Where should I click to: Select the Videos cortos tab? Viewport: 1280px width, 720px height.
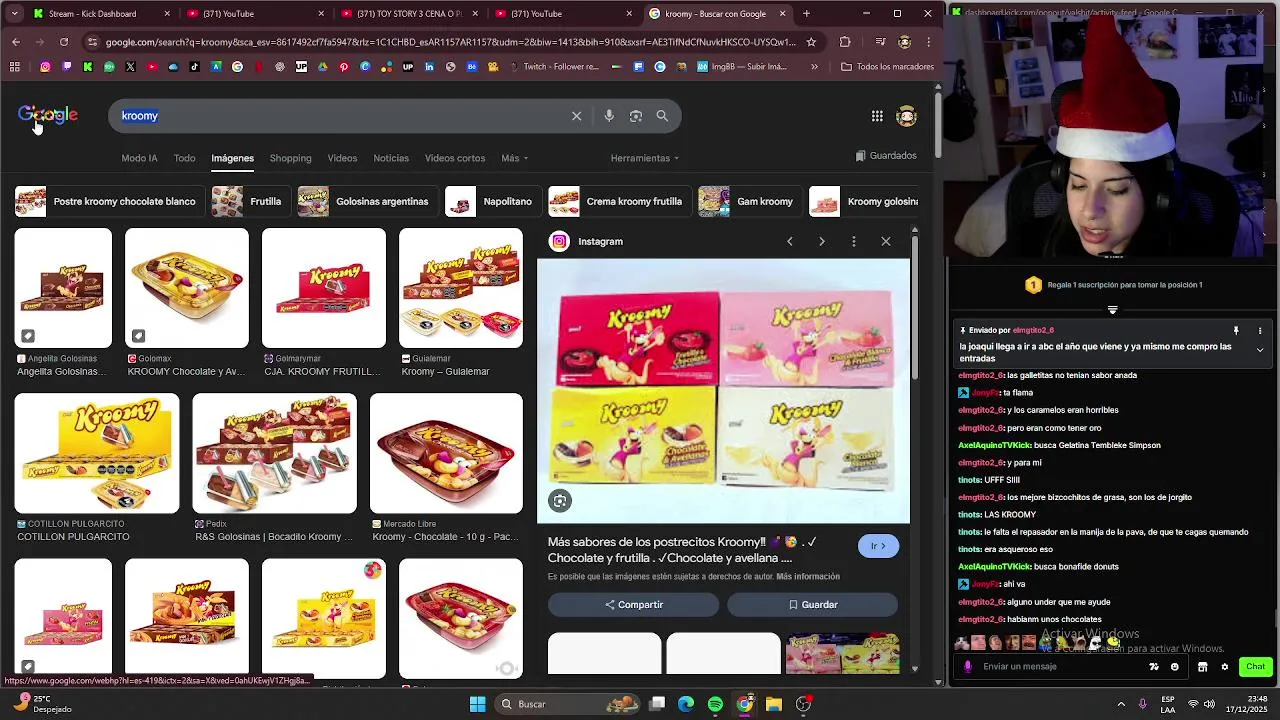click(x=455, y=158)
